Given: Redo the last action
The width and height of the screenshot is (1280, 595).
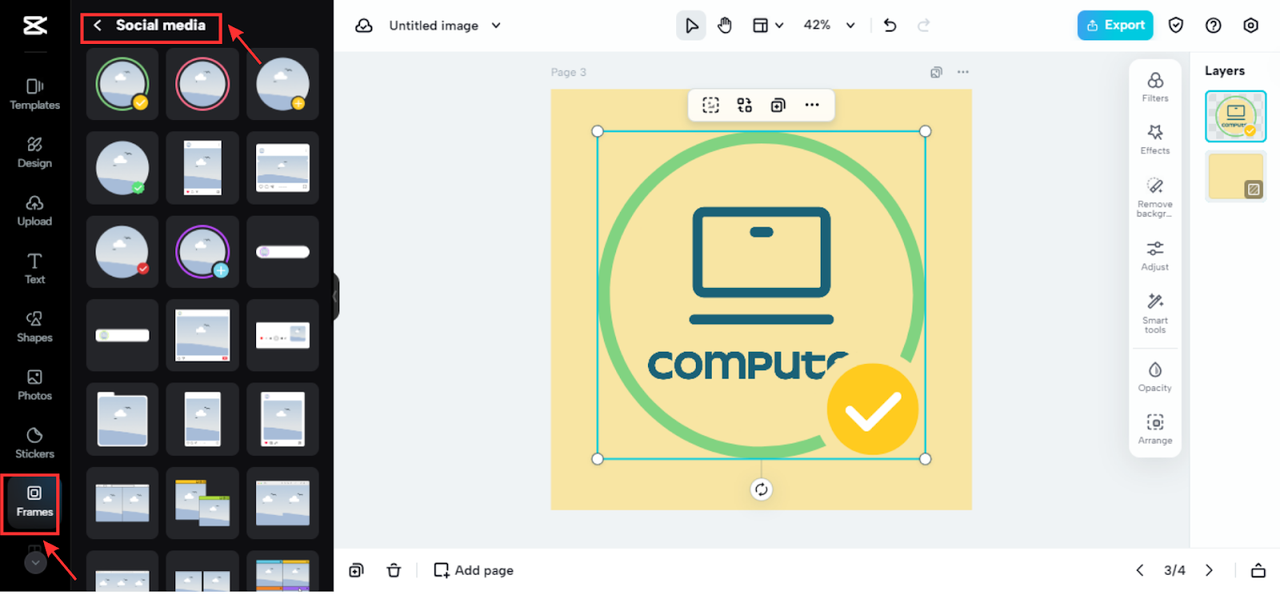Looking at the screenshot, I should tap(924, 25).
